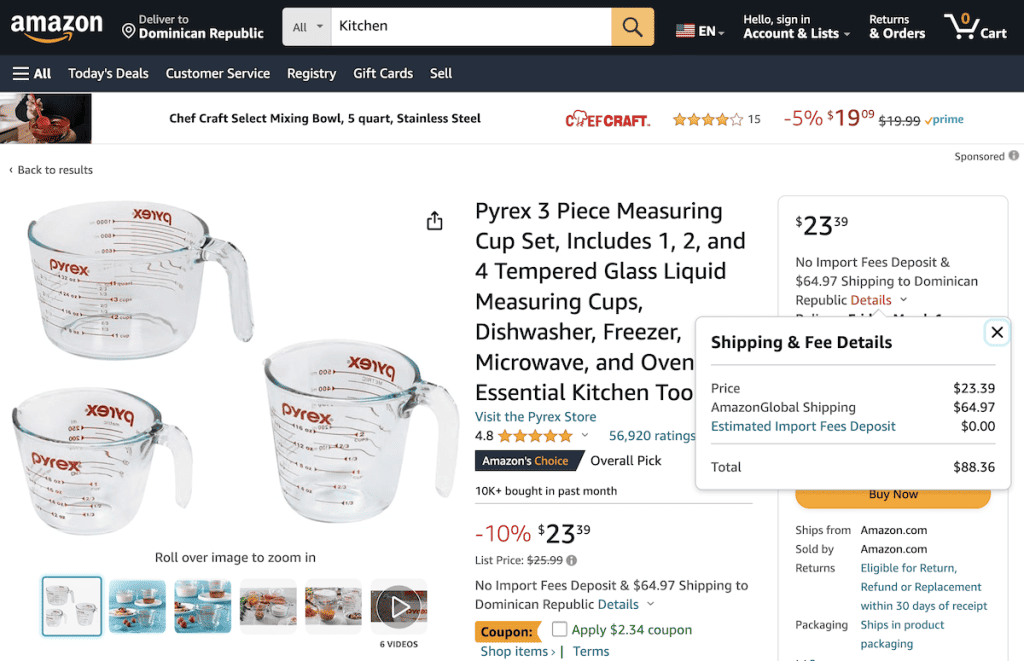Click the search magnifier icon
This screenshot has width=1024, height=661.
[x=632, y=26]
